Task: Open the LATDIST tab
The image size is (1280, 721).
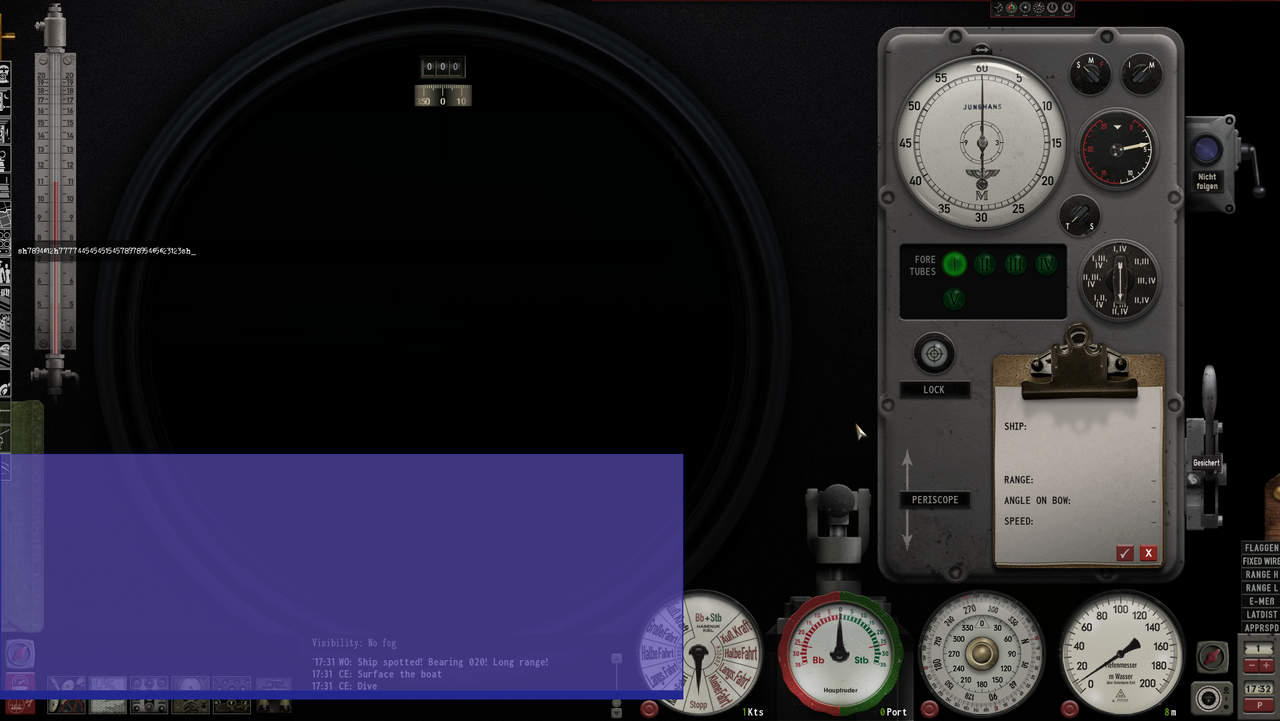Action: 1260,614
